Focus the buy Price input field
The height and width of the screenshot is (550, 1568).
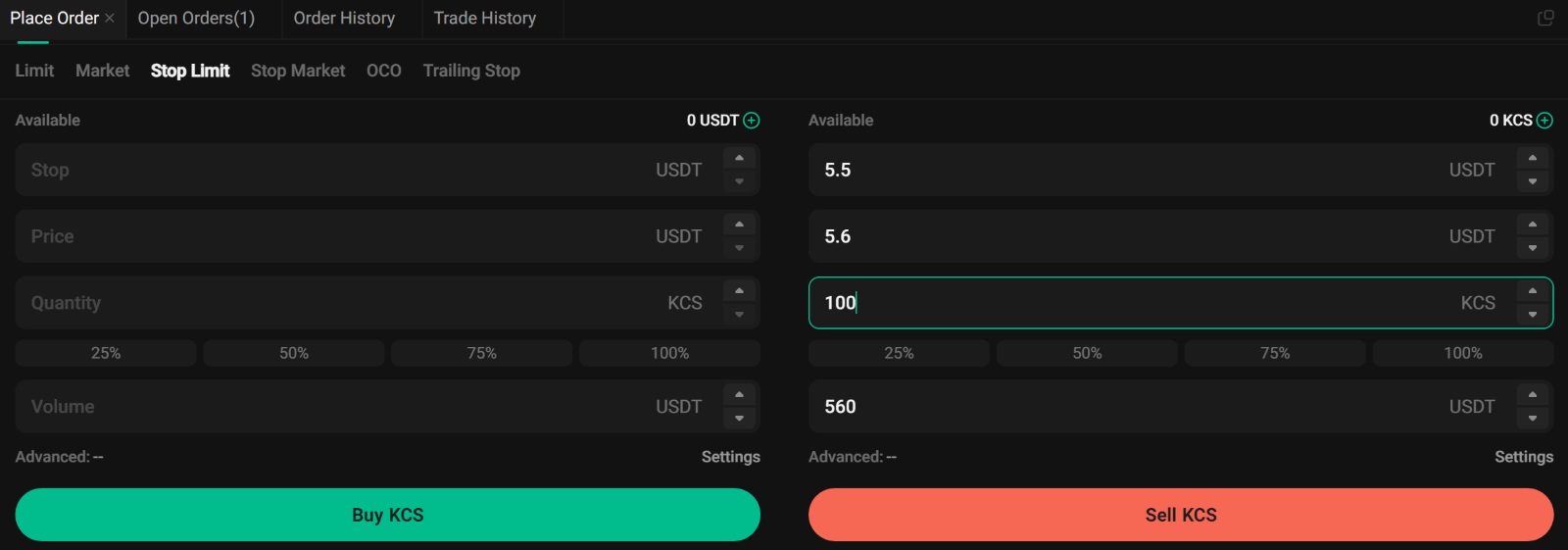[388, 236]
